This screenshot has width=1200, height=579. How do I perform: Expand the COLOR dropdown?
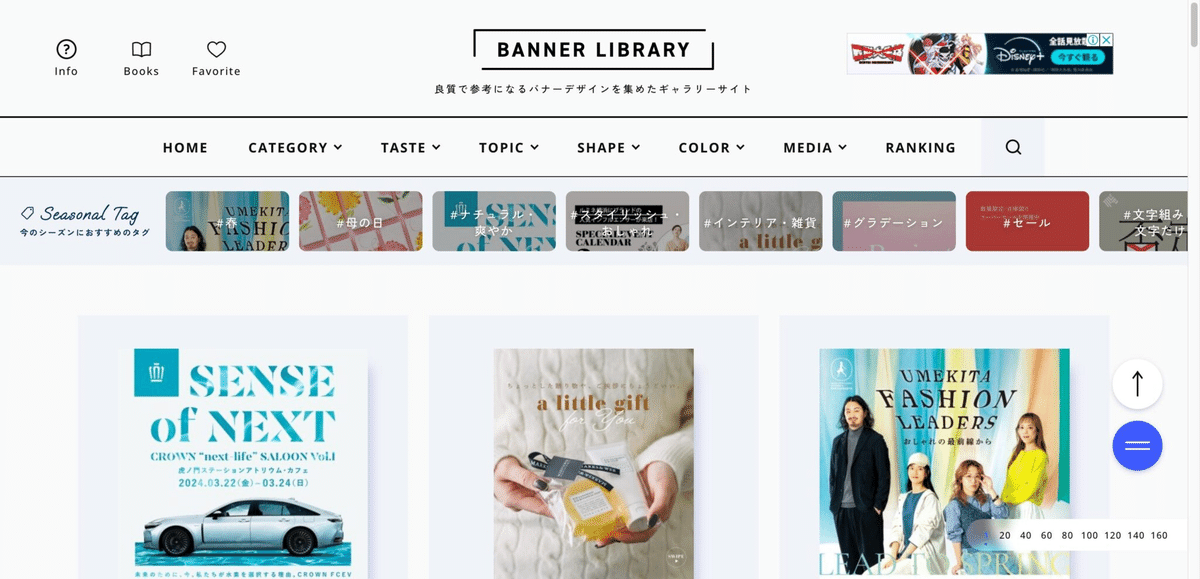click(711, 147)
